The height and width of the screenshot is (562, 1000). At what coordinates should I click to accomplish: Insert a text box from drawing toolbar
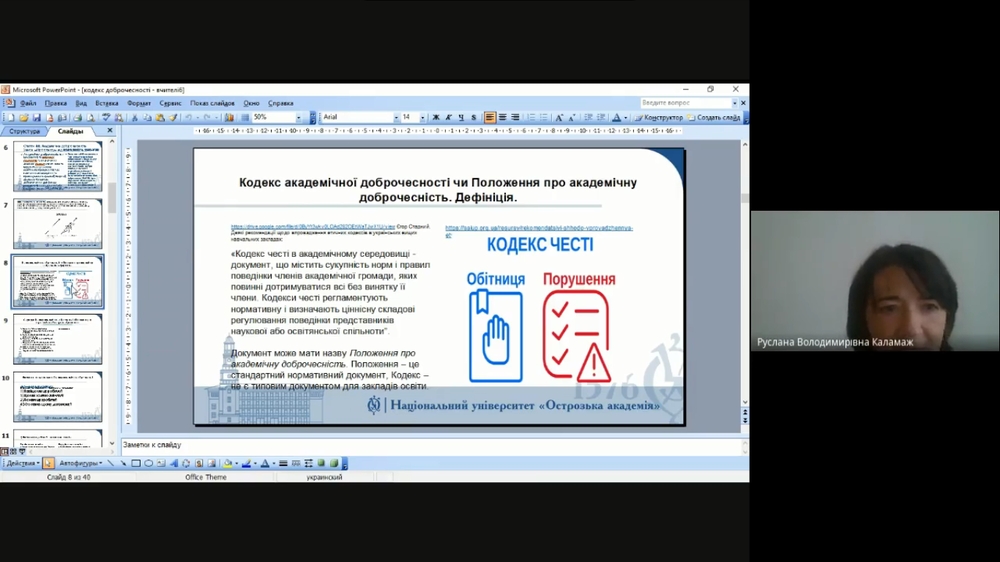click(x=161, y=463)
